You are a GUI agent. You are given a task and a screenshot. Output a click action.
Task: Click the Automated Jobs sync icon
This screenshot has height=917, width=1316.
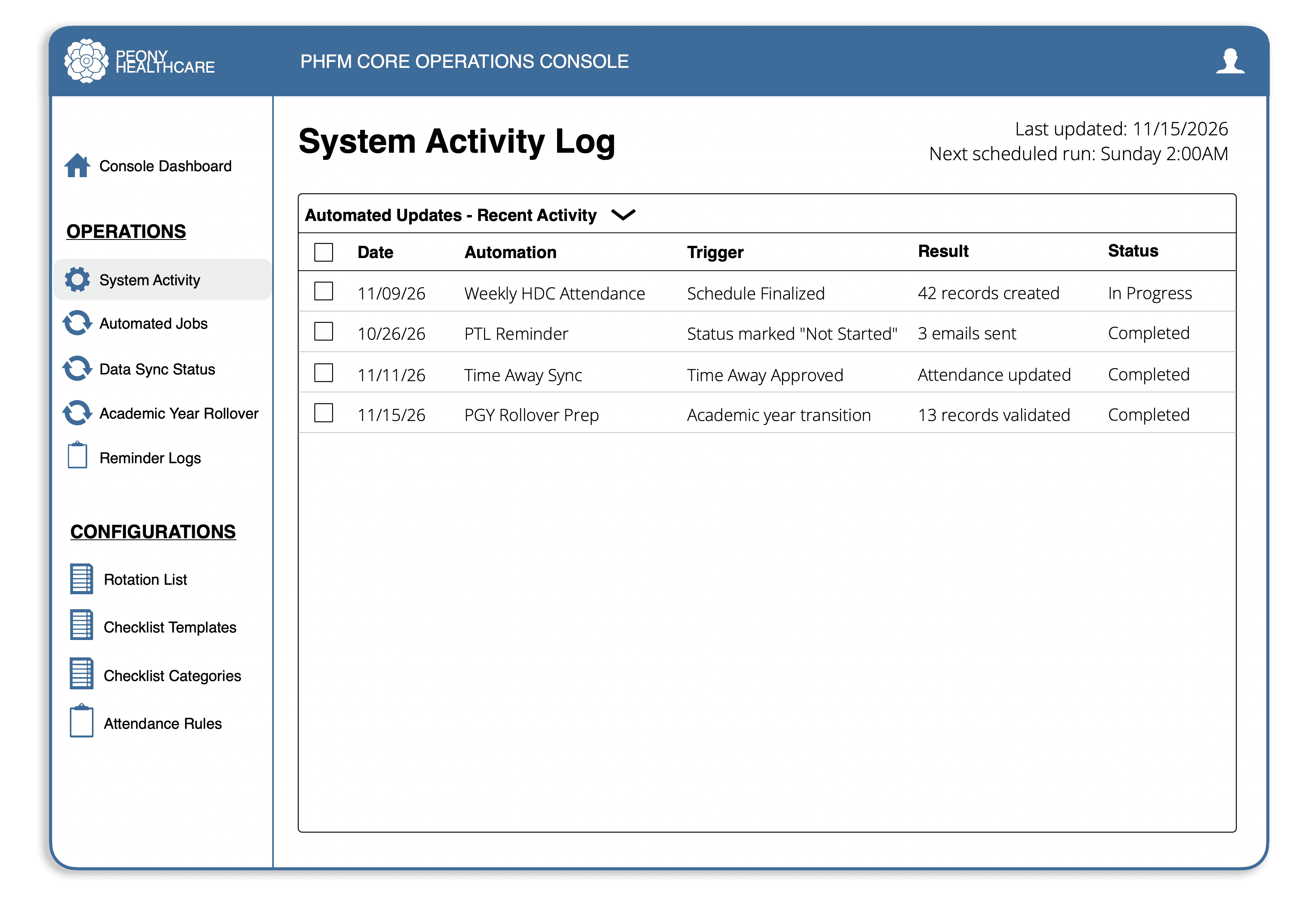tap(77, 323)
